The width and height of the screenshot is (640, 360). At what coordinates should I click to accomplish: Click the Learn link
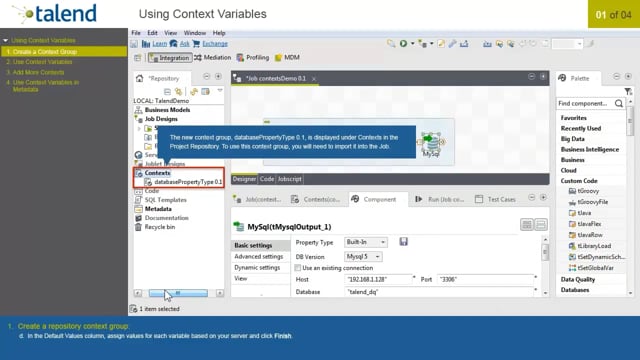(160, 44)
